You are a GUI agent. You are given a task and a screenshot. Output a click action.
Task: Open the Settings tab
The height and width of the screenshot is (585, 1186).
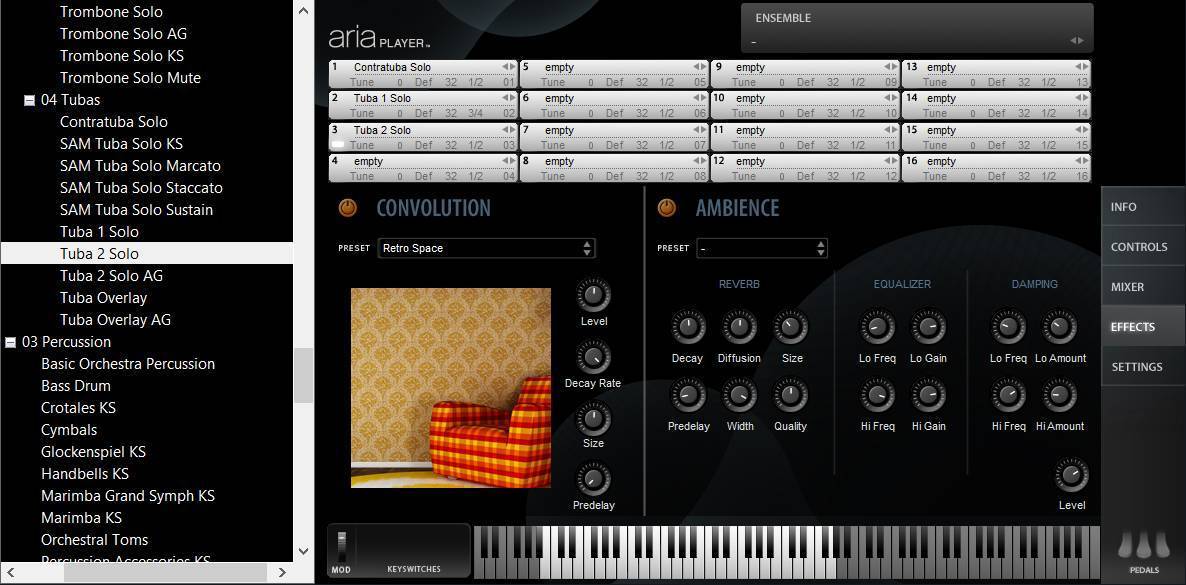click(x=1136, y=367)
